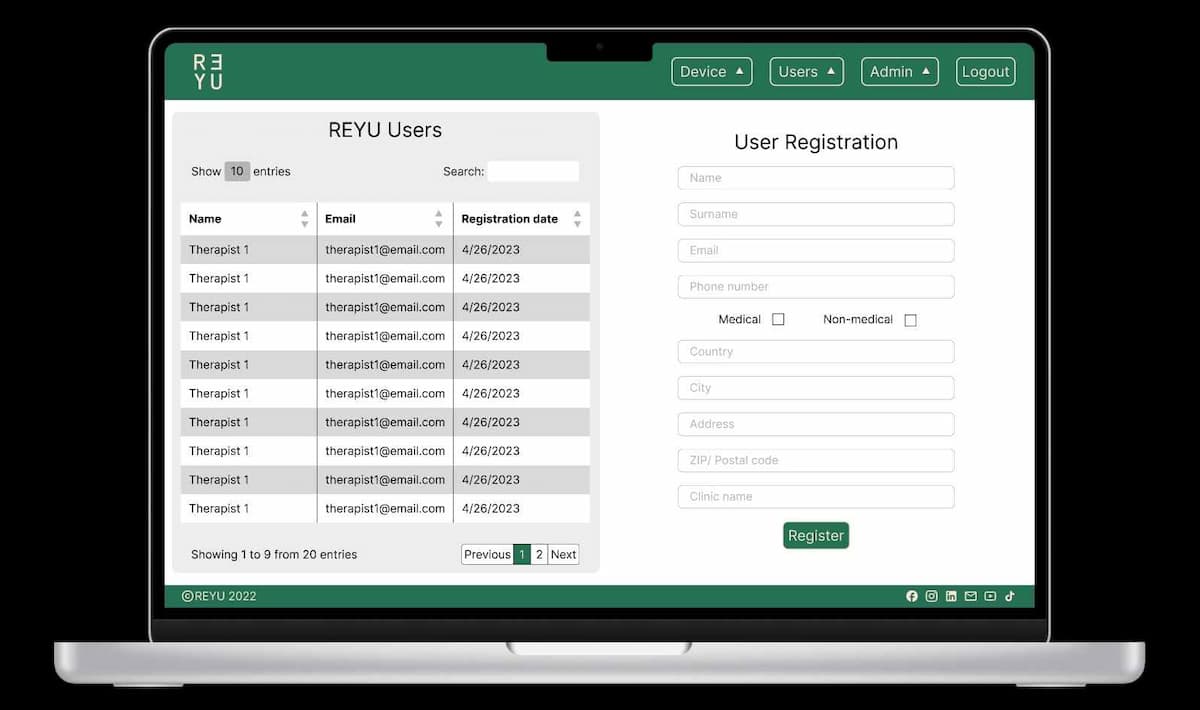The height and width of the screenshot is (710, 1200).
Task: Click the Next pagination button
Action: [x=563, y=554]
